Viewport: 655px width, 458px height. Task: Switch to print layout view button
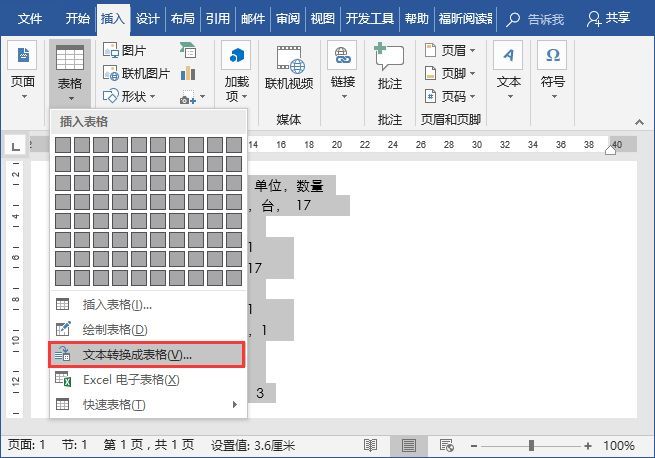[409, 445]
